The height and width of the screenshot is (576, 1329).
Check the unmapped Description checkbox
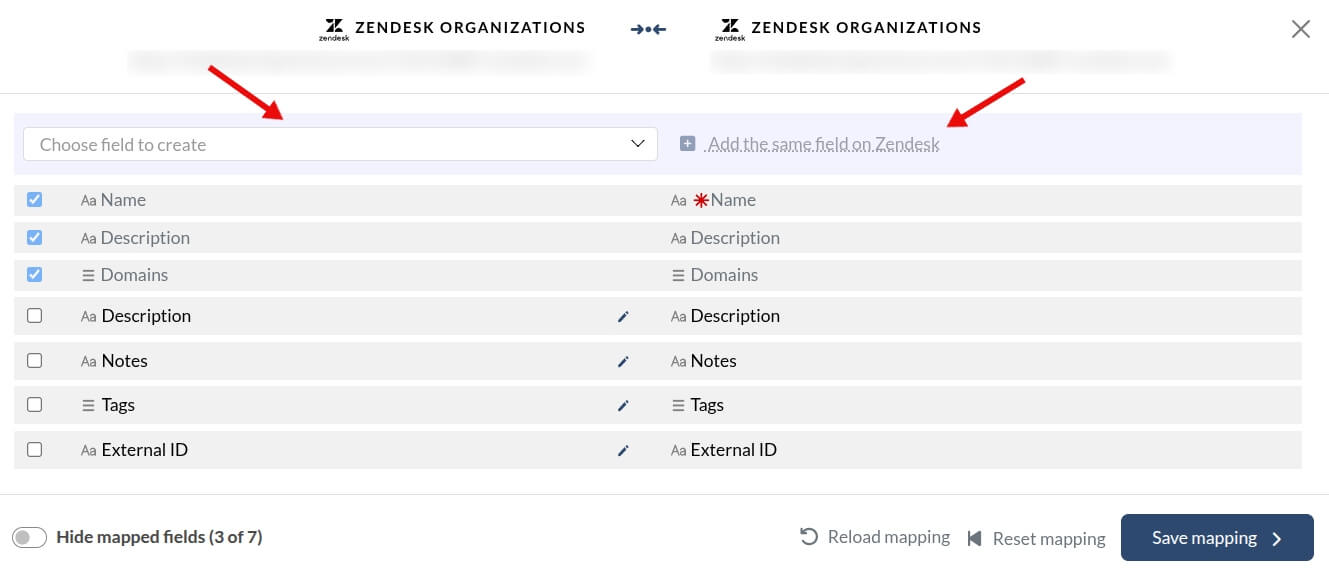click(x=34, y=316)
